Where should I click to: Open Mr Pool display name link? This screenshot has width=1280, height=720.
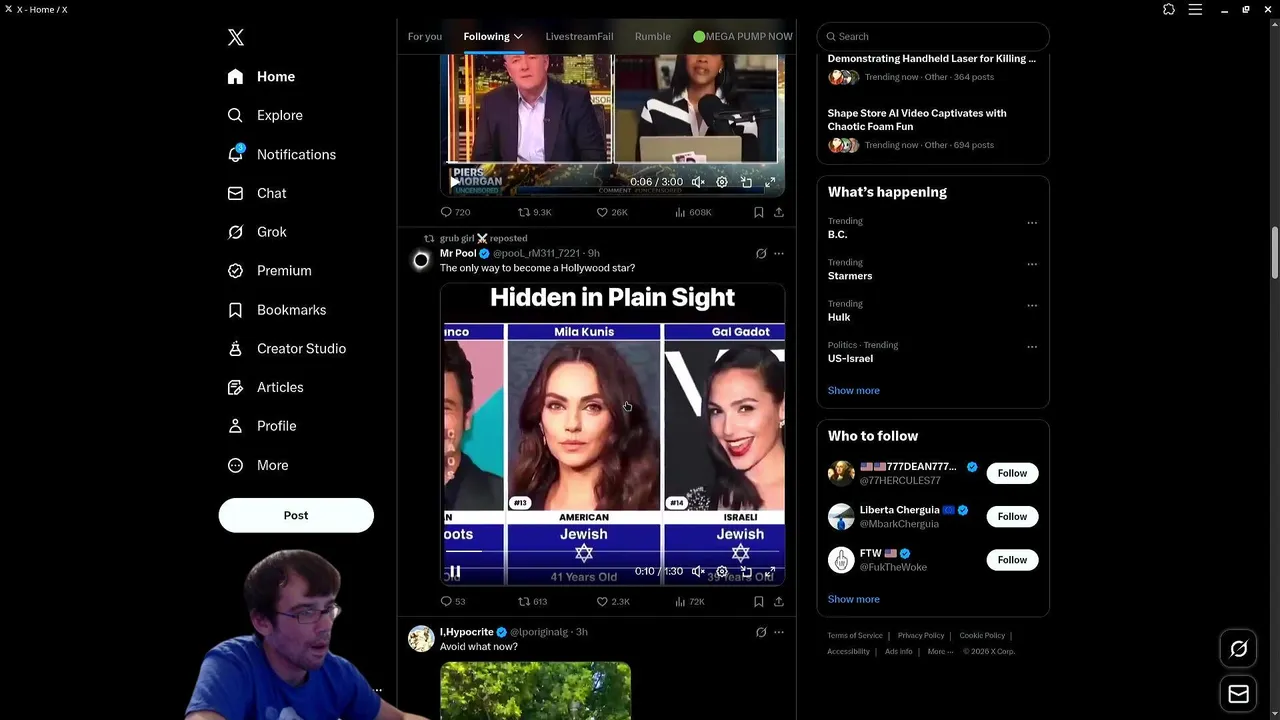tap(458, 253)
